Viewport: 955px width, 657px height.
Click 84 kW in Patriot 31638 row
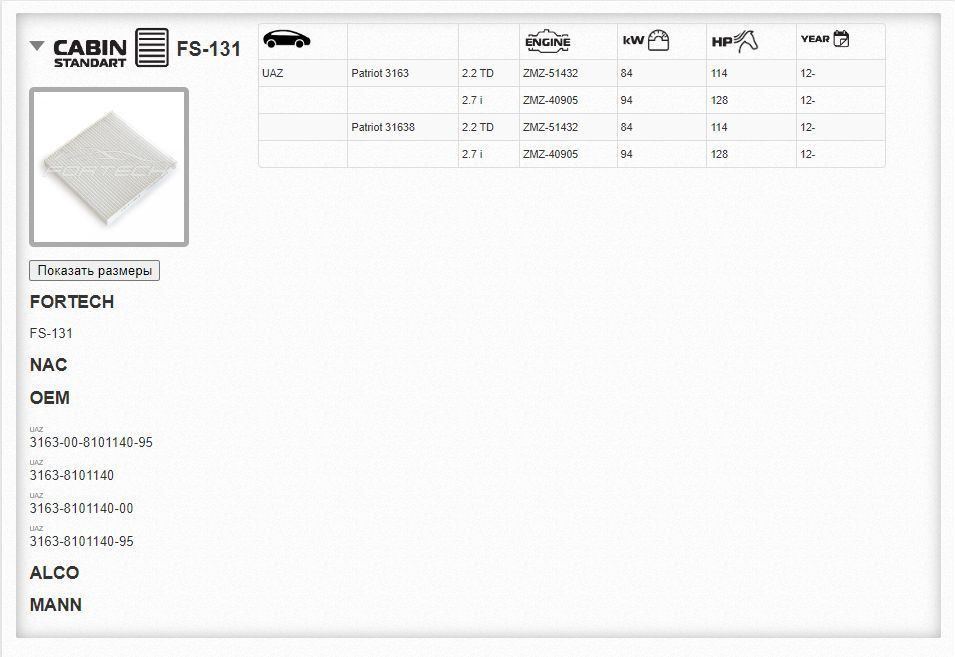(627, 127)
